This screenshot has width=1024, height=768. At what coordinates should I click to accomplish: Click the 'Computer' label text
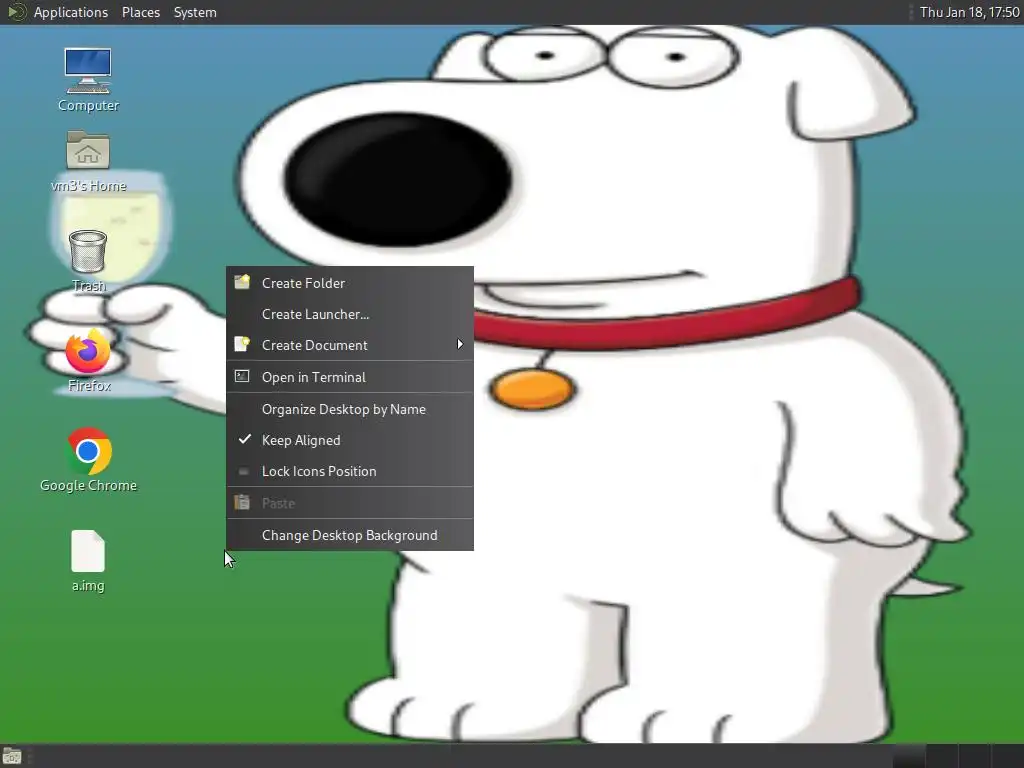(88, 105)
